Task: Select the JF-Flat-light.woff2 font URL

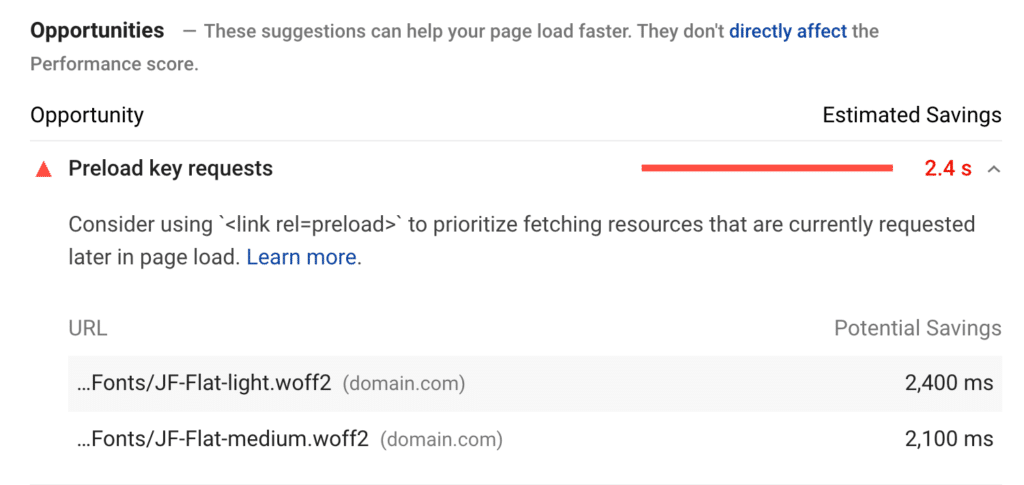Action: pos(204,383)
